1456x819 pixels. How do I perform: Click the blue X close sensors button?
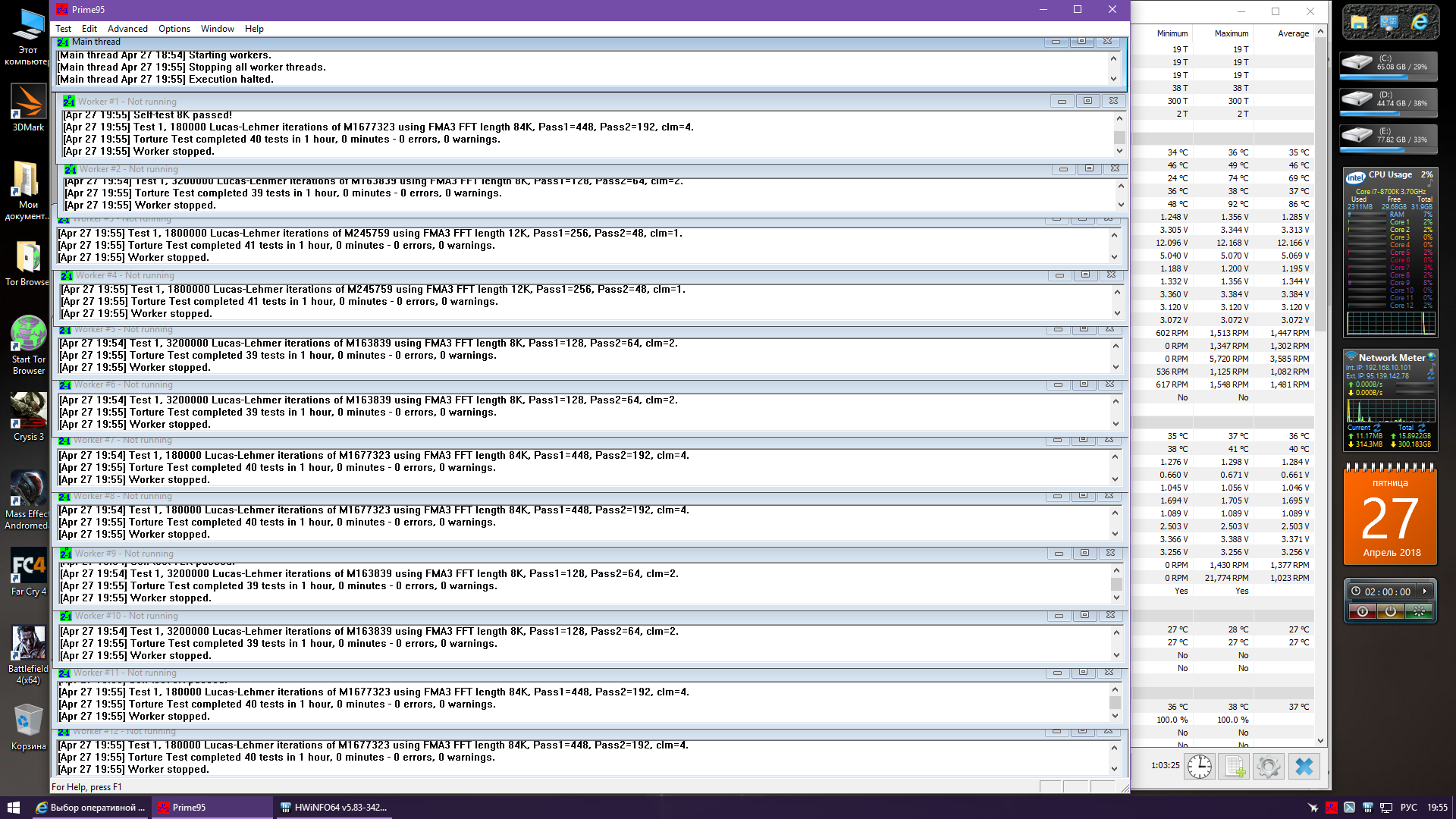pyautogui.click(x=1304, y=766)
